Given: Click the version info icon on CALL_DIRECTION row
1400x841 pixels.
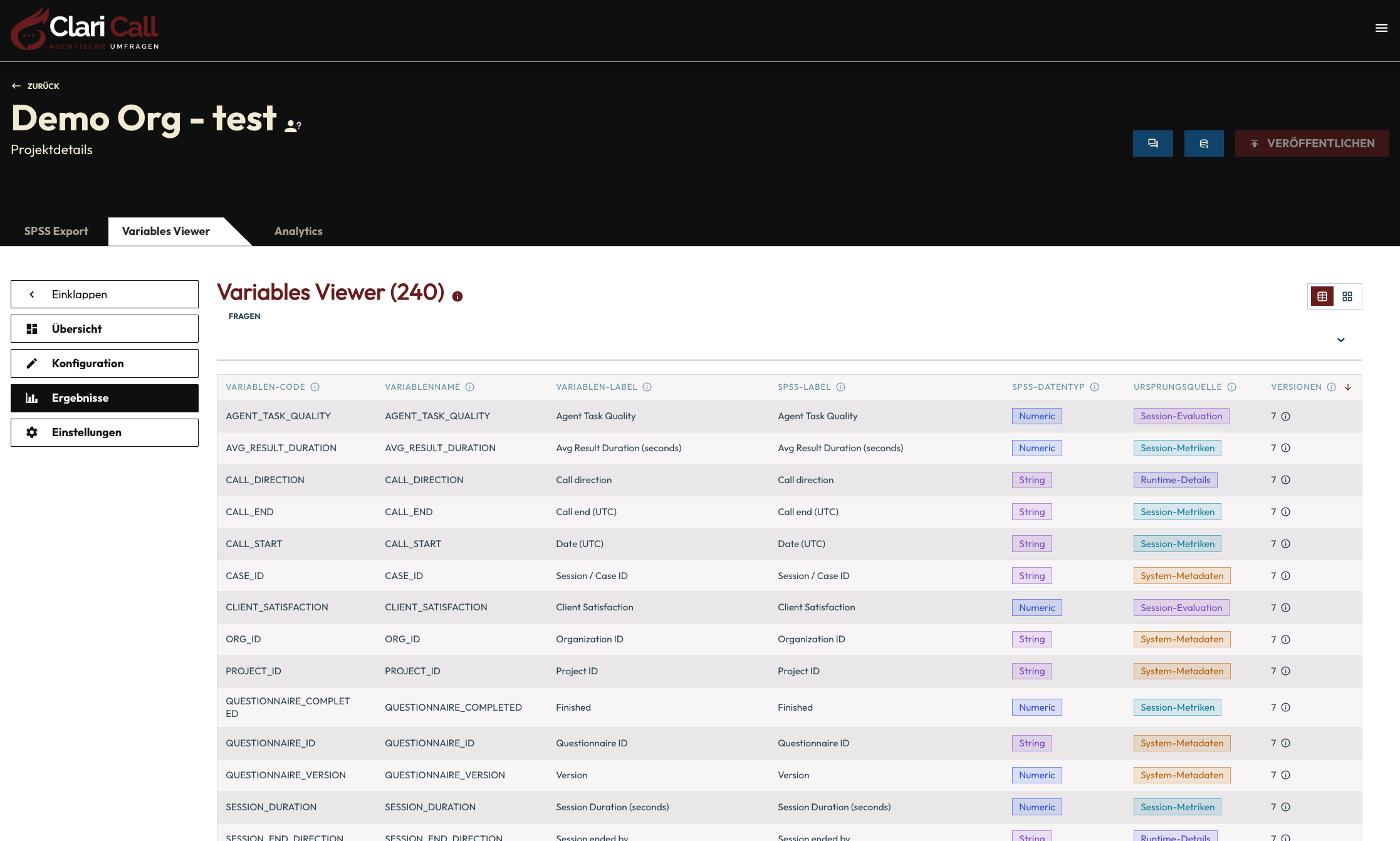Looking at the screenshot, I should [1285, 479].
